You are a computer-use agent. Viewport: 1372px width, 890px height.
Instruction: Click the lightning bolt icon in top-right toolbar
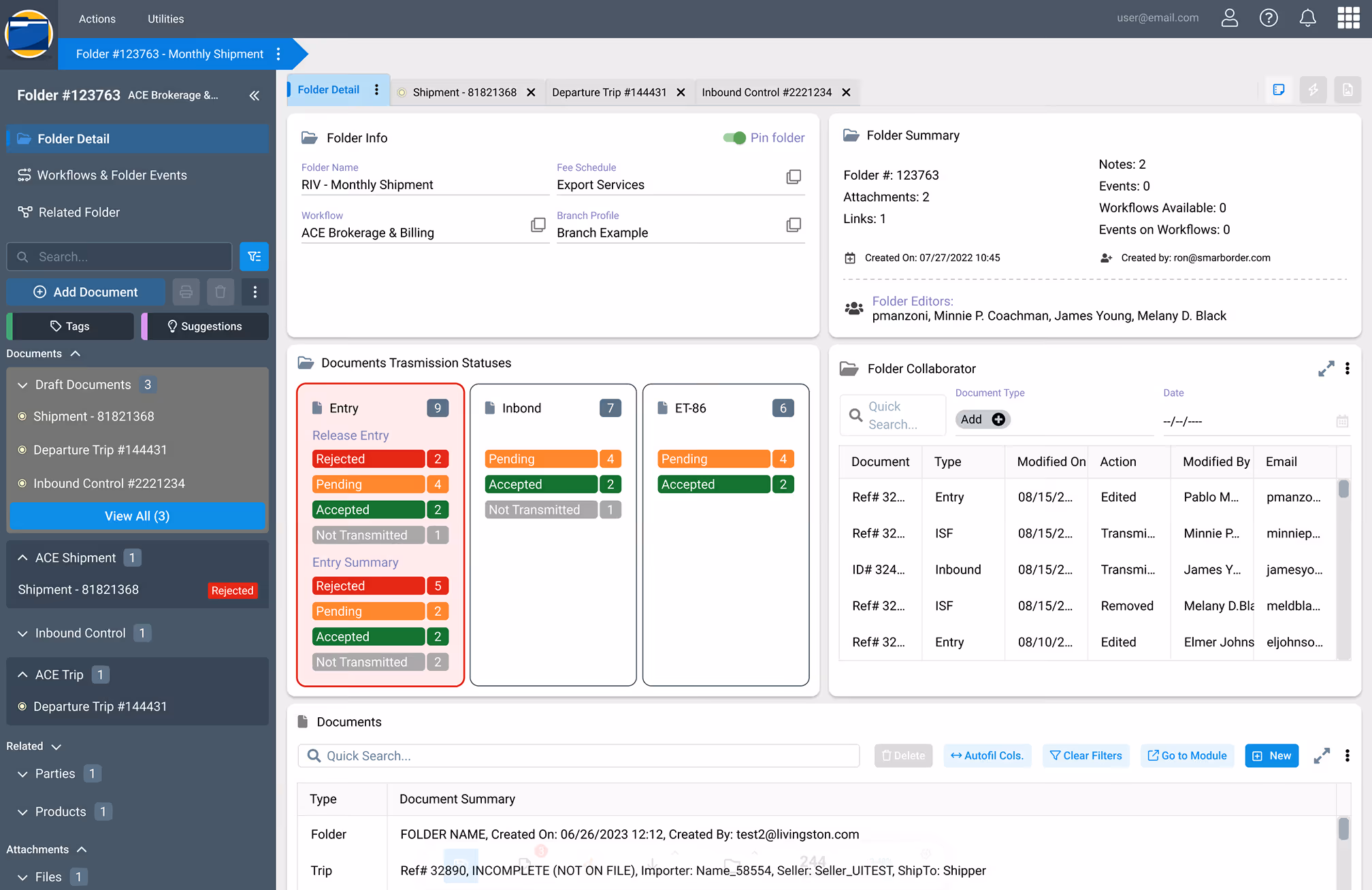(1313, 90)
